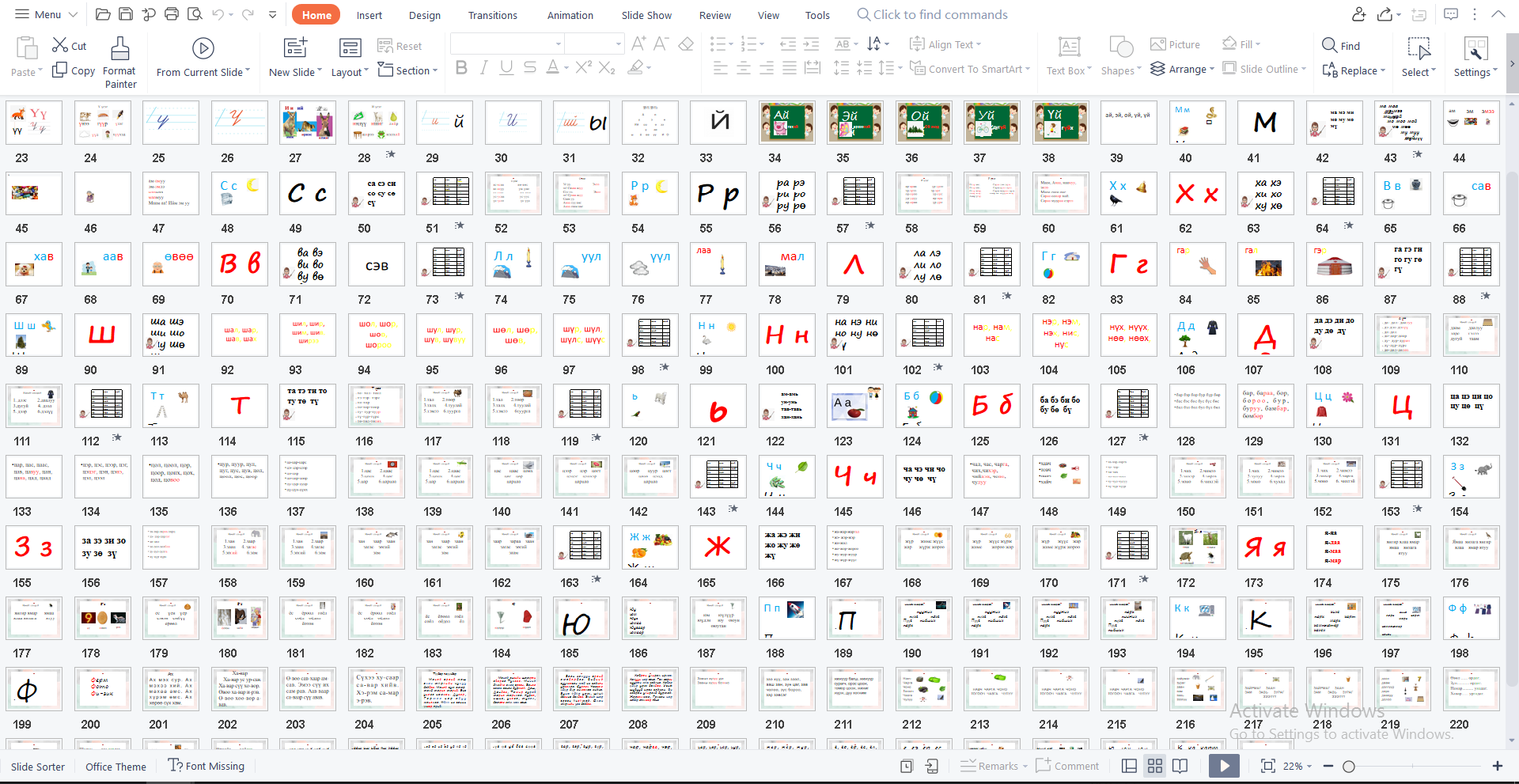
Task: Select the Format Painter tool
Action: [x=119, y=59]
